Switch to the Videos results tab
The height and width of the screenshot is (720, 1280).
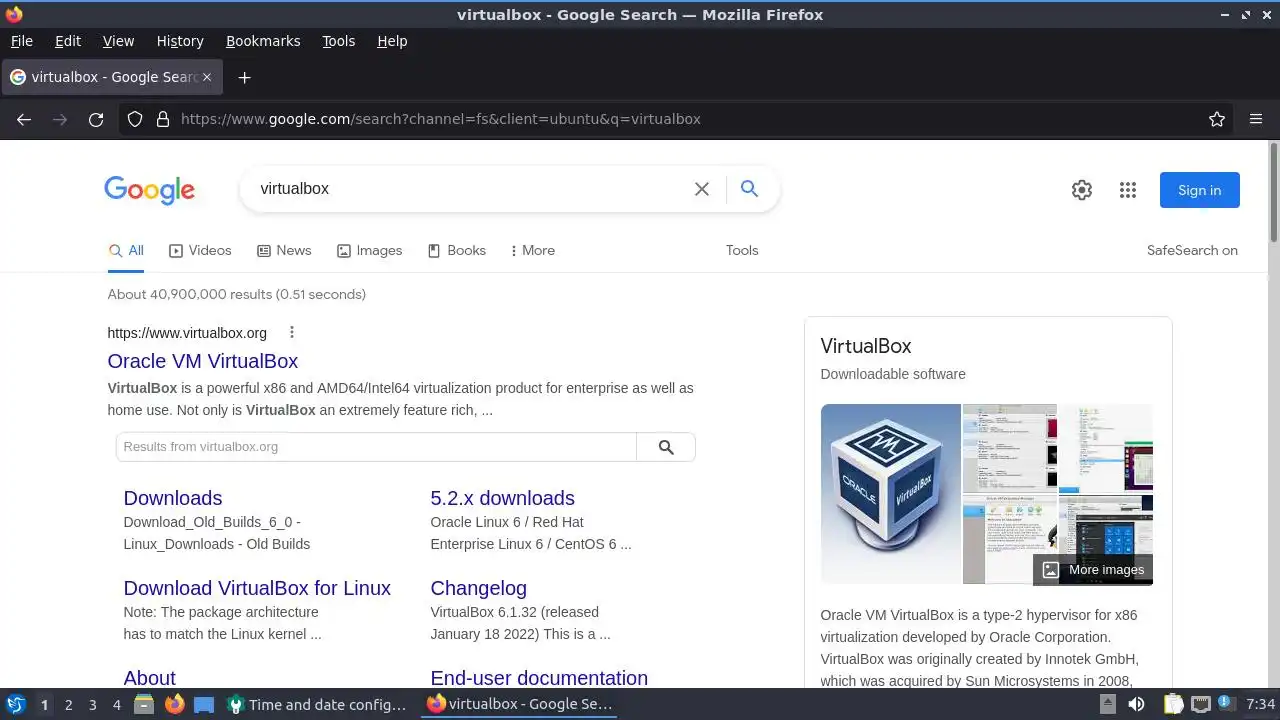coord(200,251)
